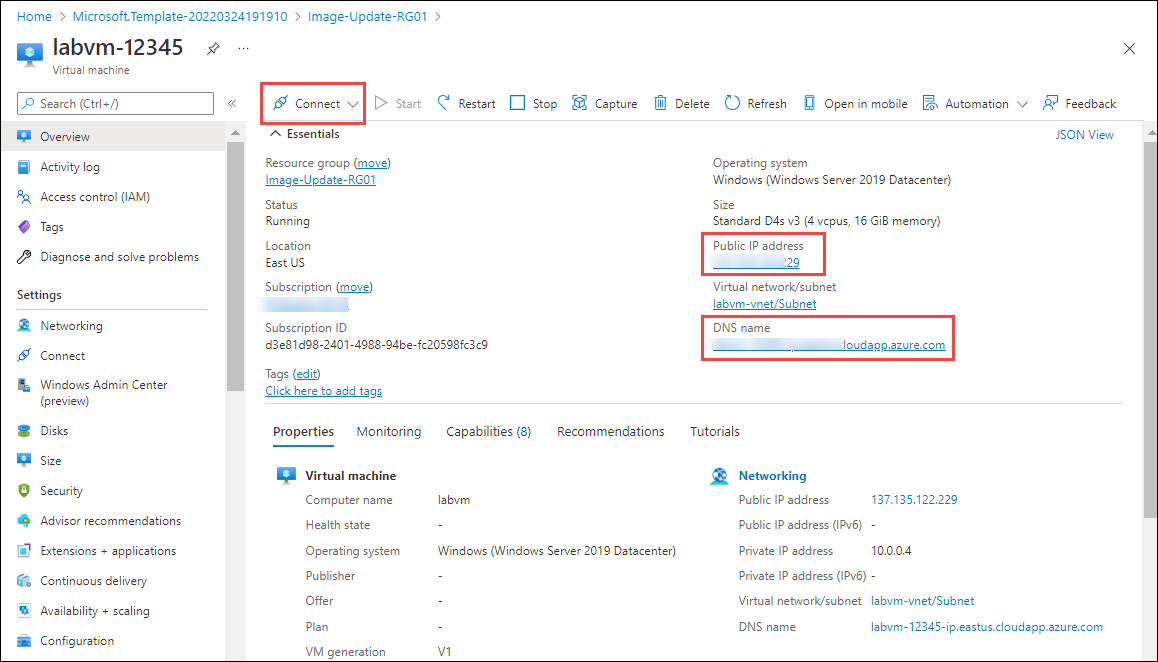Click the Diagnose and solve problems wrench icon
This screenshot has height=662, width=1158.
click(24, 257)
